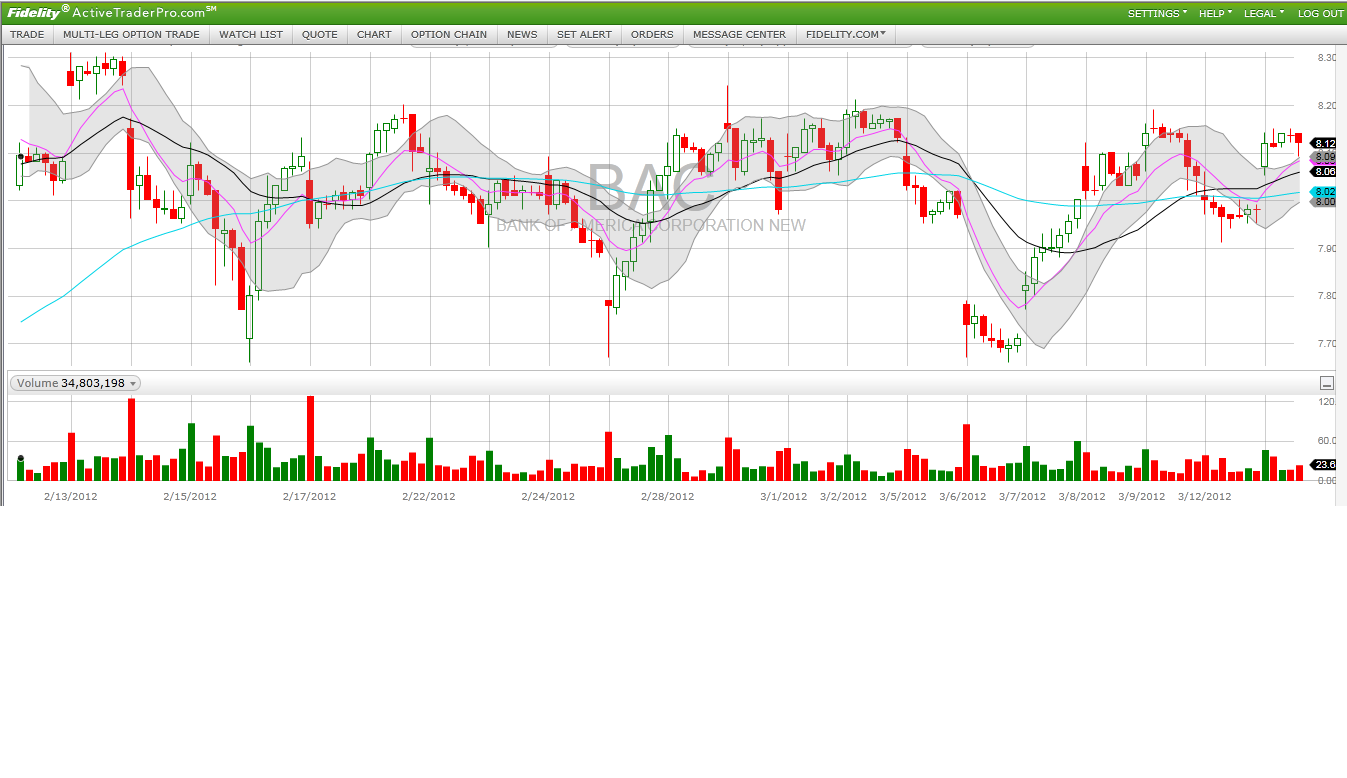
Task: Click the gray 8.09 price tag
Action: [x=1323, y=157]
